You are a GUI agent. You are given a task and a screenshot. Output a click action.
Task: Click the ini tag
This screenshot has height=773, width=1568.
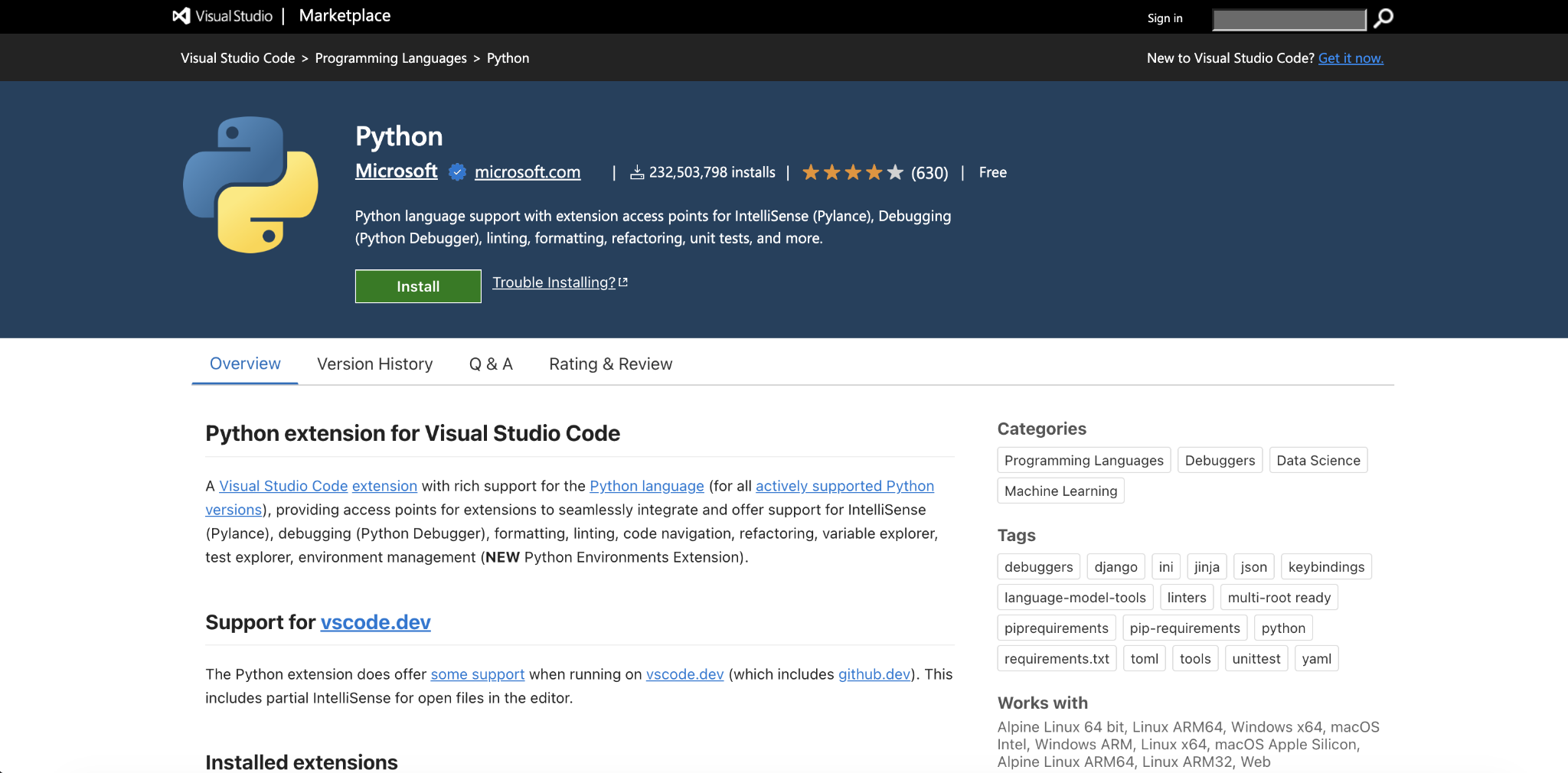pos(1166,566)
